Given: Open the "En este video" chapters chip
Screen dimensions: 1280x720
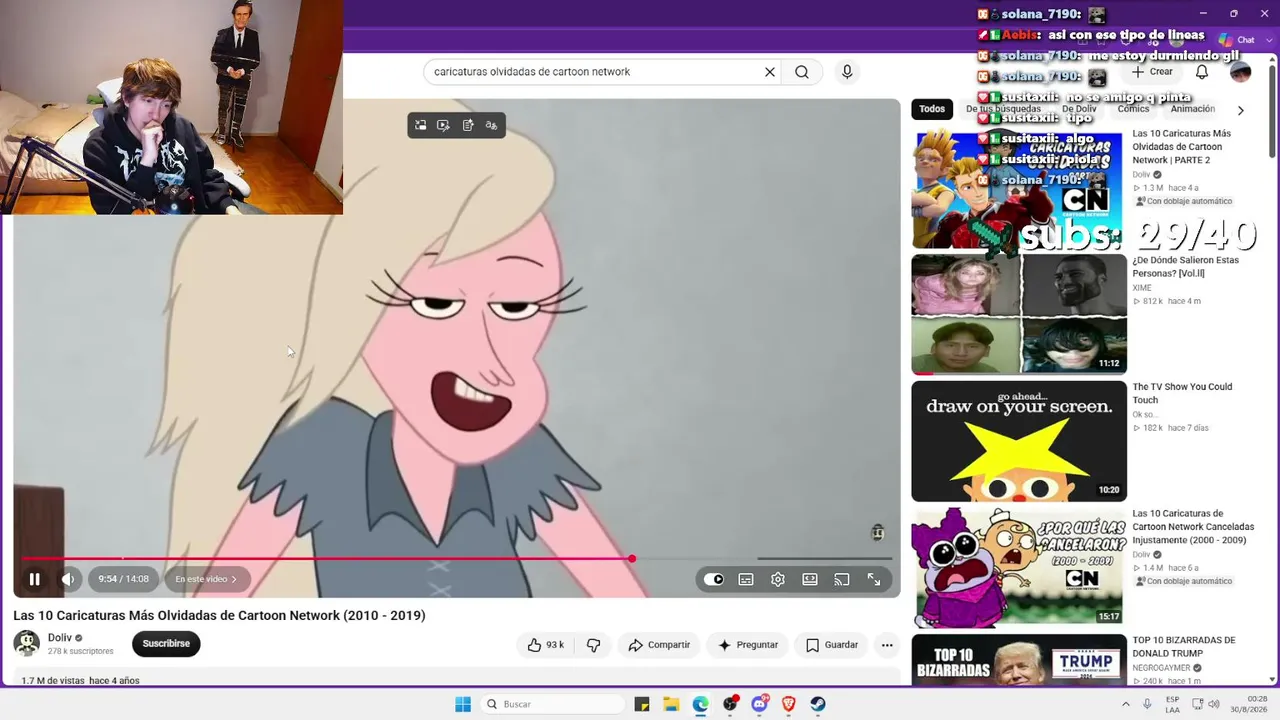Looking at the screenshot, I should coord(206,579).
